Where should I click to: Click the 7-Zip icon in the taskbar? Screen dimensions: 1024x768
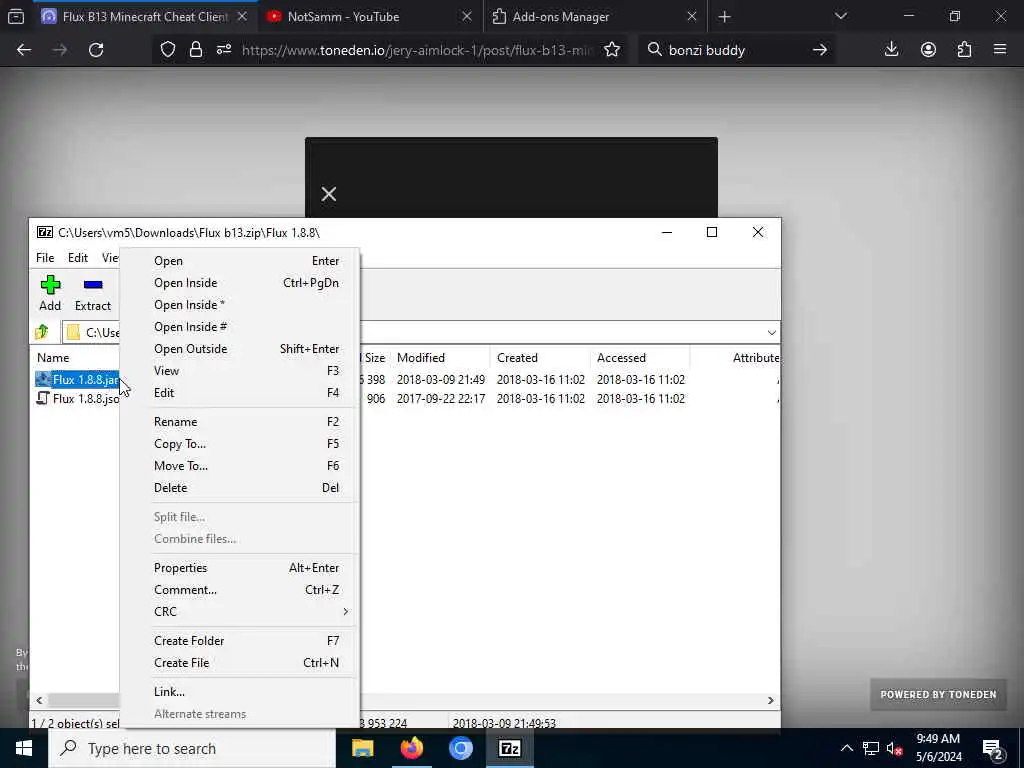coord(509,748)
